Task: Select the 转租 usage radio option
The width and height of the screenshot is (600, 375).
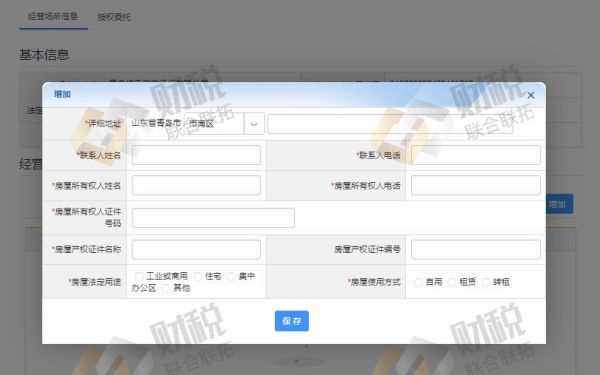Action: 486,282
